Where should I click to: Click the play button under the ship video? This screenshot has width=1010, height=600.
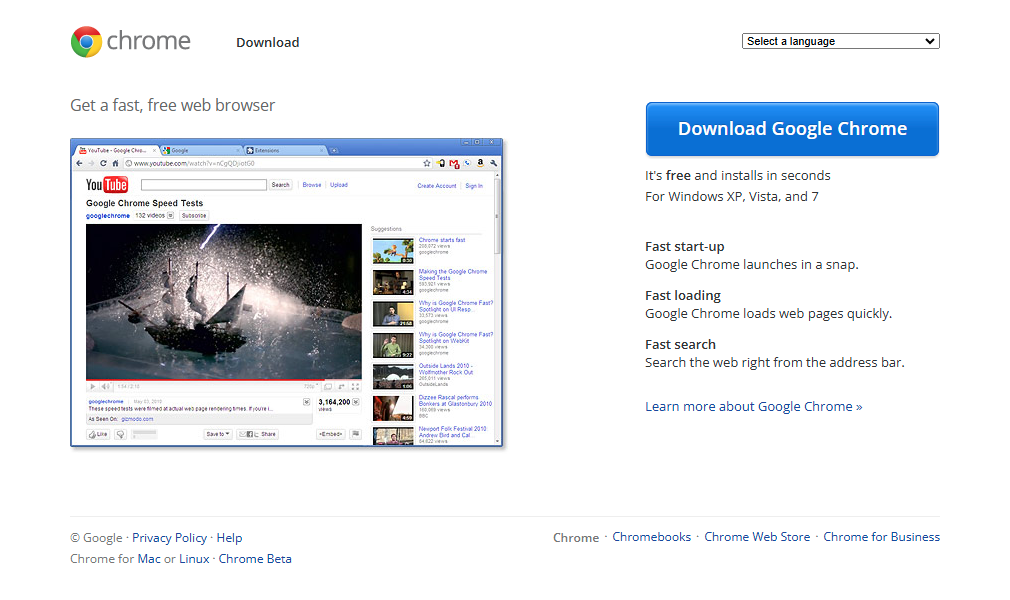[x=93, y=387]
